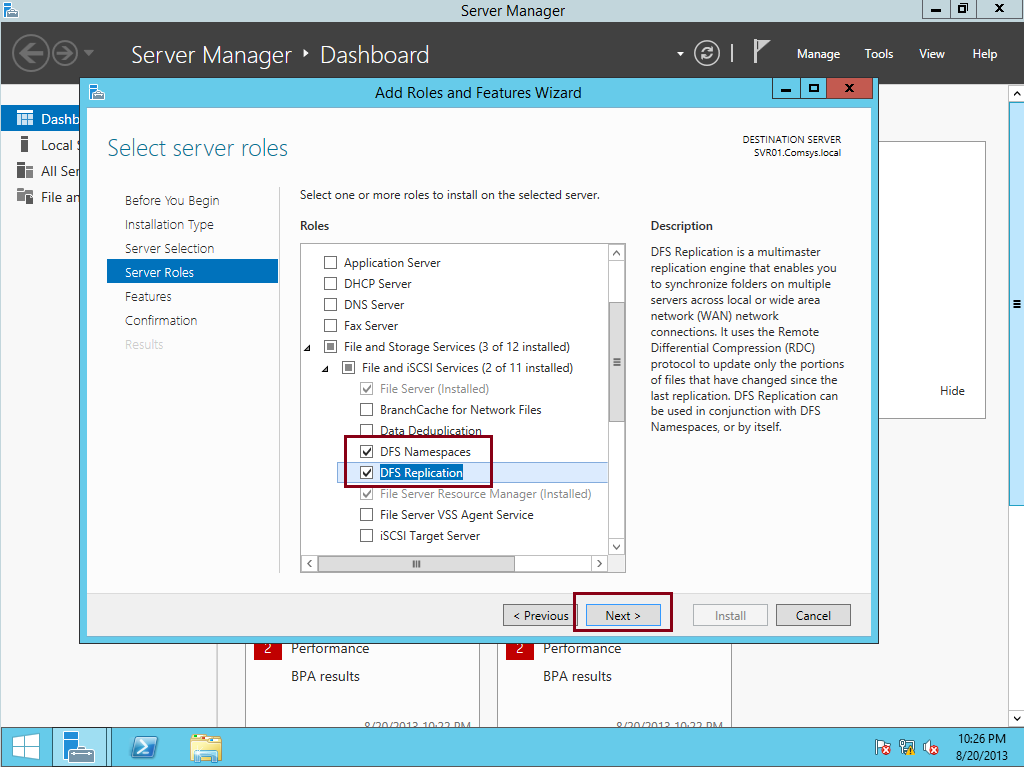Open the View menu
Screen dimensions: 1024x767
pyautogui.click(x=931, y=54)
